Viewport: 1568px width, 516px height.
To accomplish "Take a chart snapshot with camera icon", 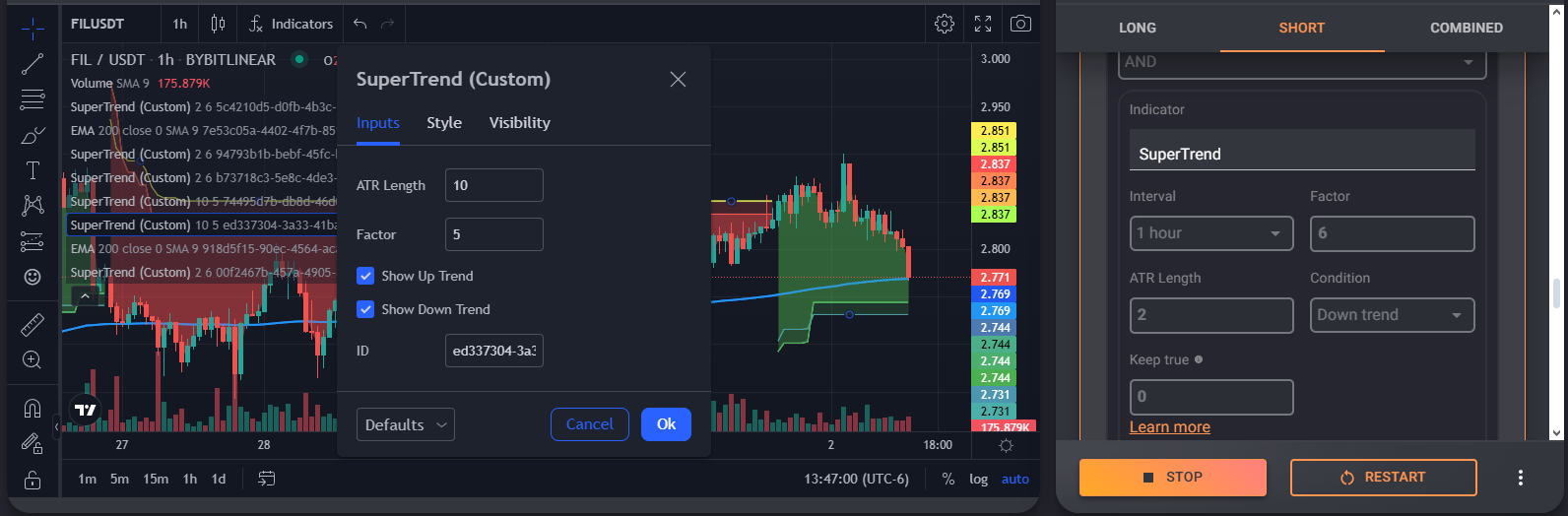I will [x=1021, y=24].
